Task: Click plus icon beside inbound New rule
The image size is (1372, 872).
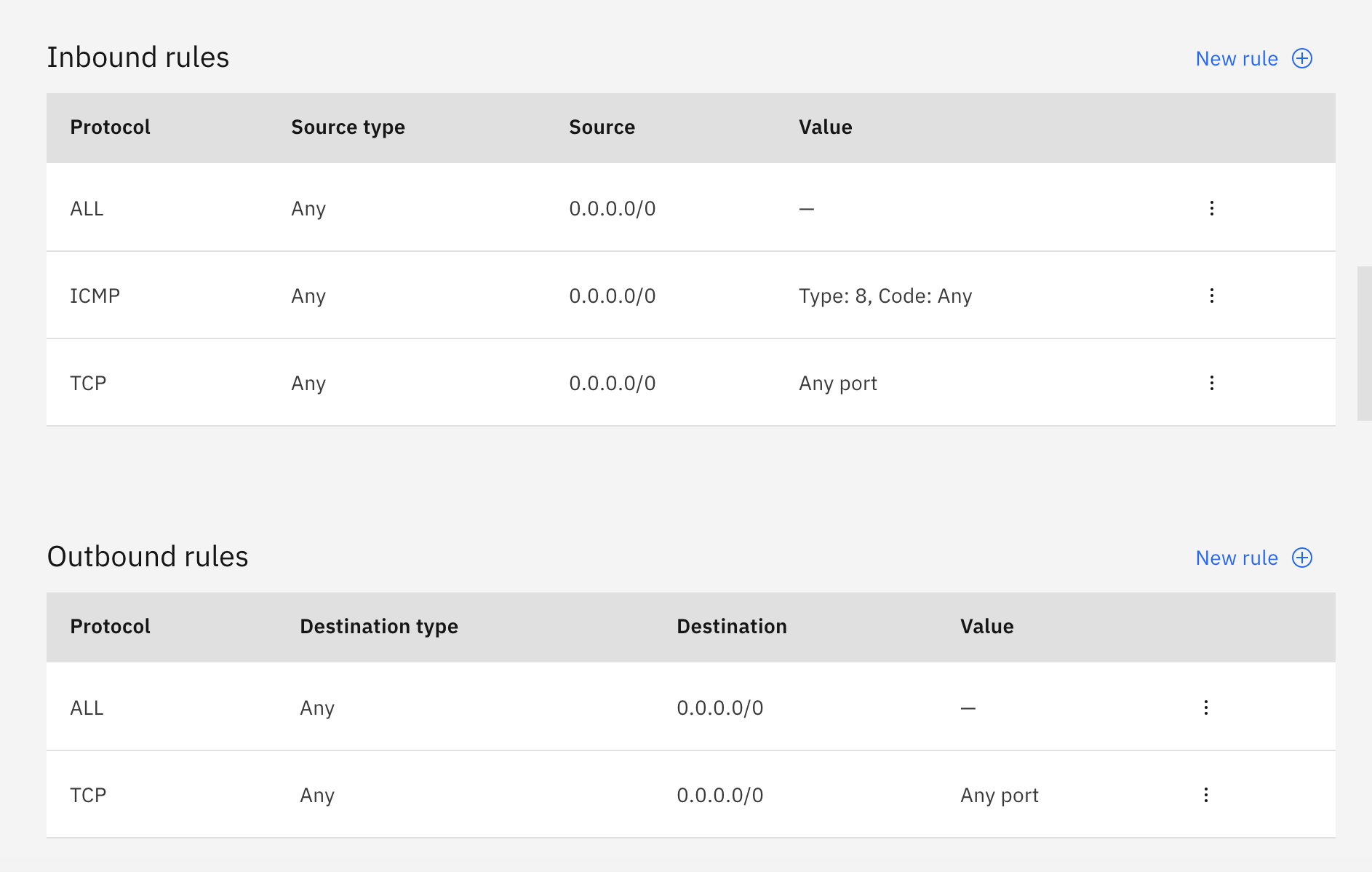Action: 1302,58
